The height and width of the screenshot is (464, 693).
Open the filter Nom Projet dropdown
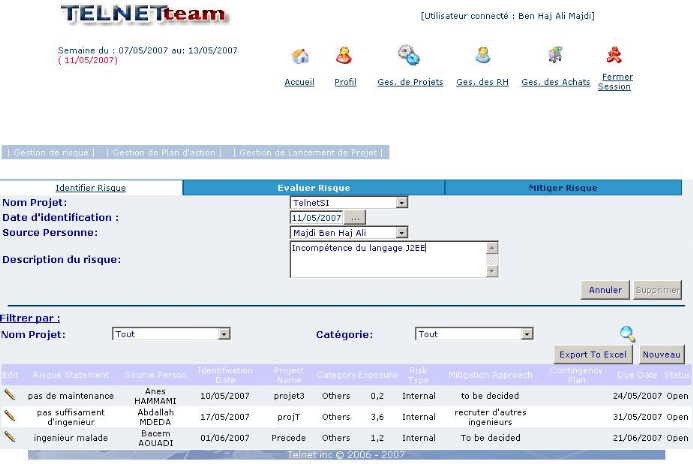click(x=224, y=334)
